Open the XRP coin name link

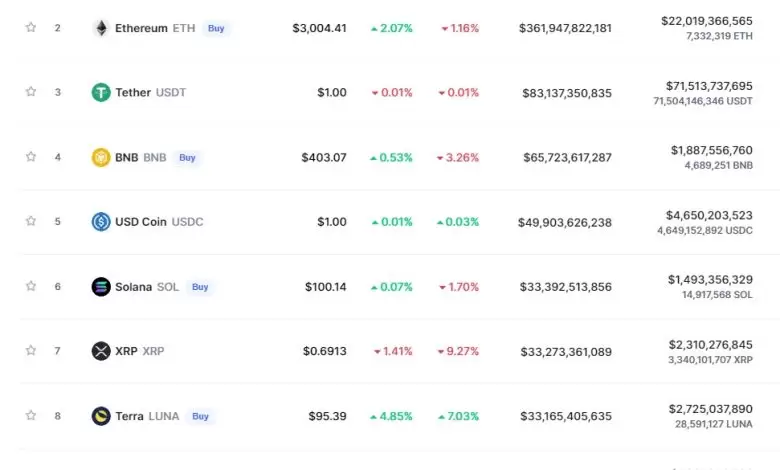click(127, 351)
